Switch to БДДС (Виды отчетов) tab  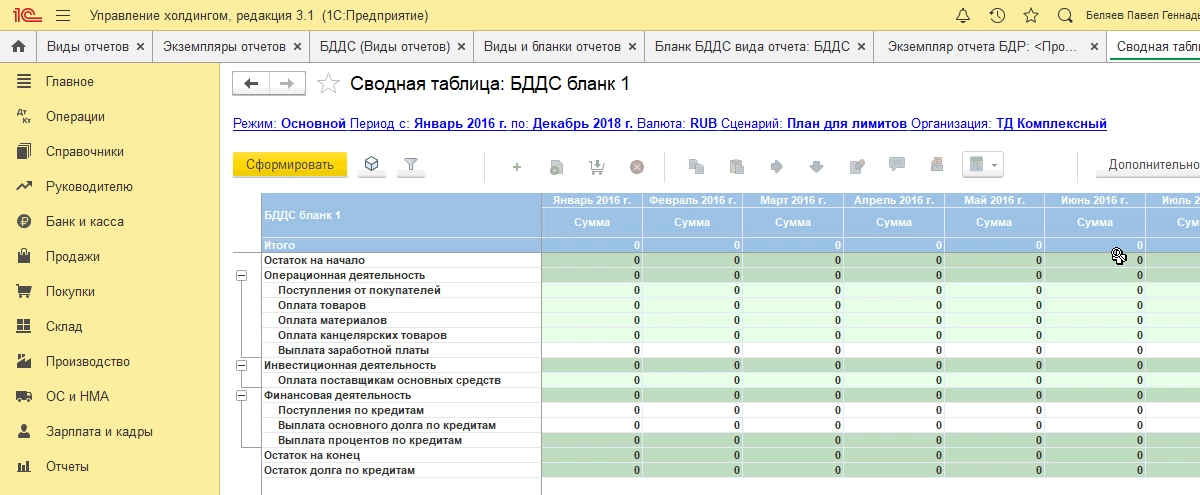click(385, 47)
